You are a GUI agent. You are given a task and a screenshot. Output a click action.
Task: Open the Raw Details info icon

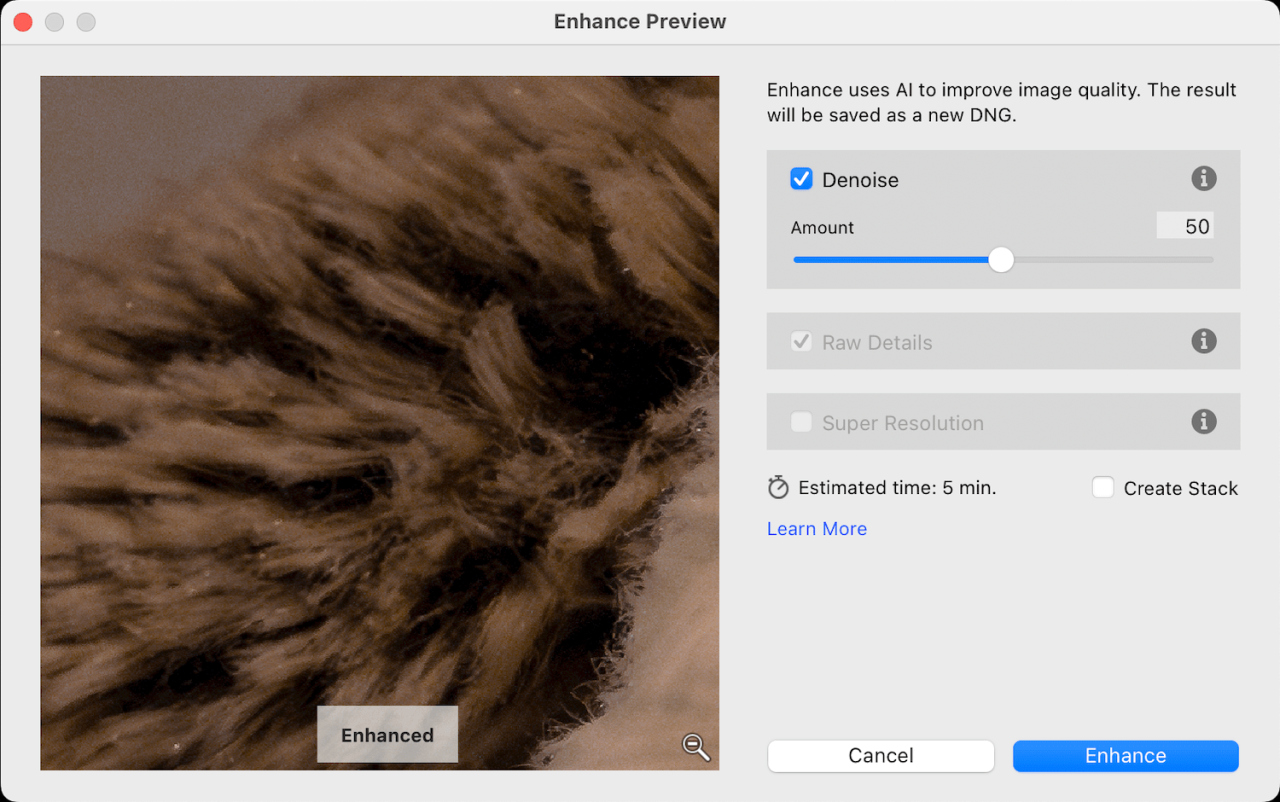(x=1204, y=341)
